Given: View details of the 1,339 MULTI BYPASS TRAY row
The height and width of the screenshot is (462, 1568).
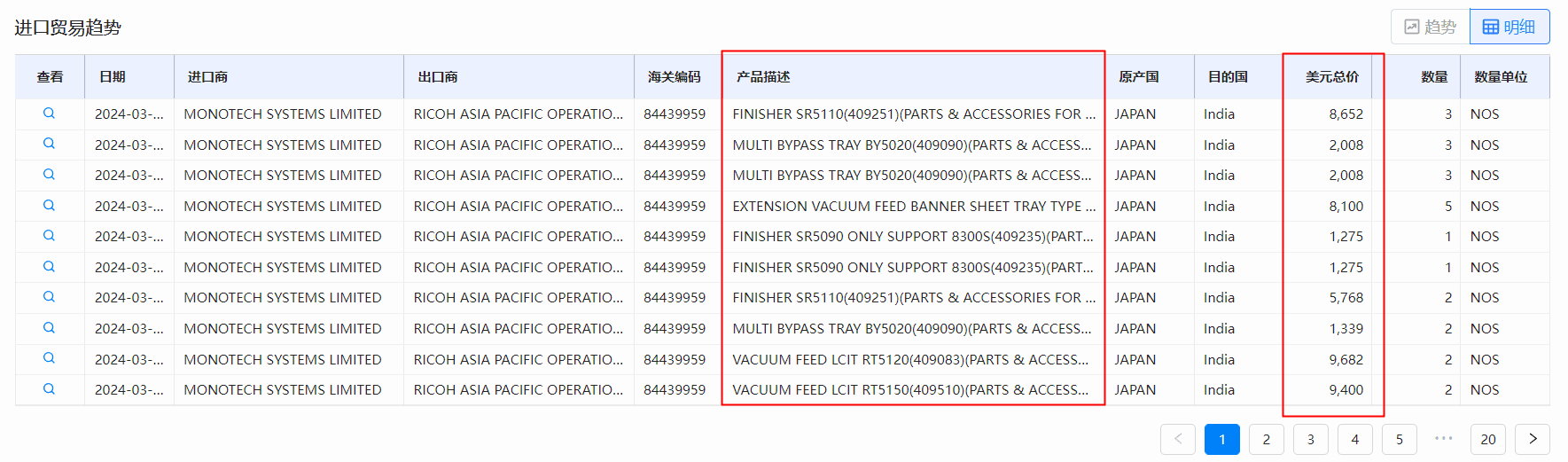Looking at the screenshot, I should click(x=50, y=328).
